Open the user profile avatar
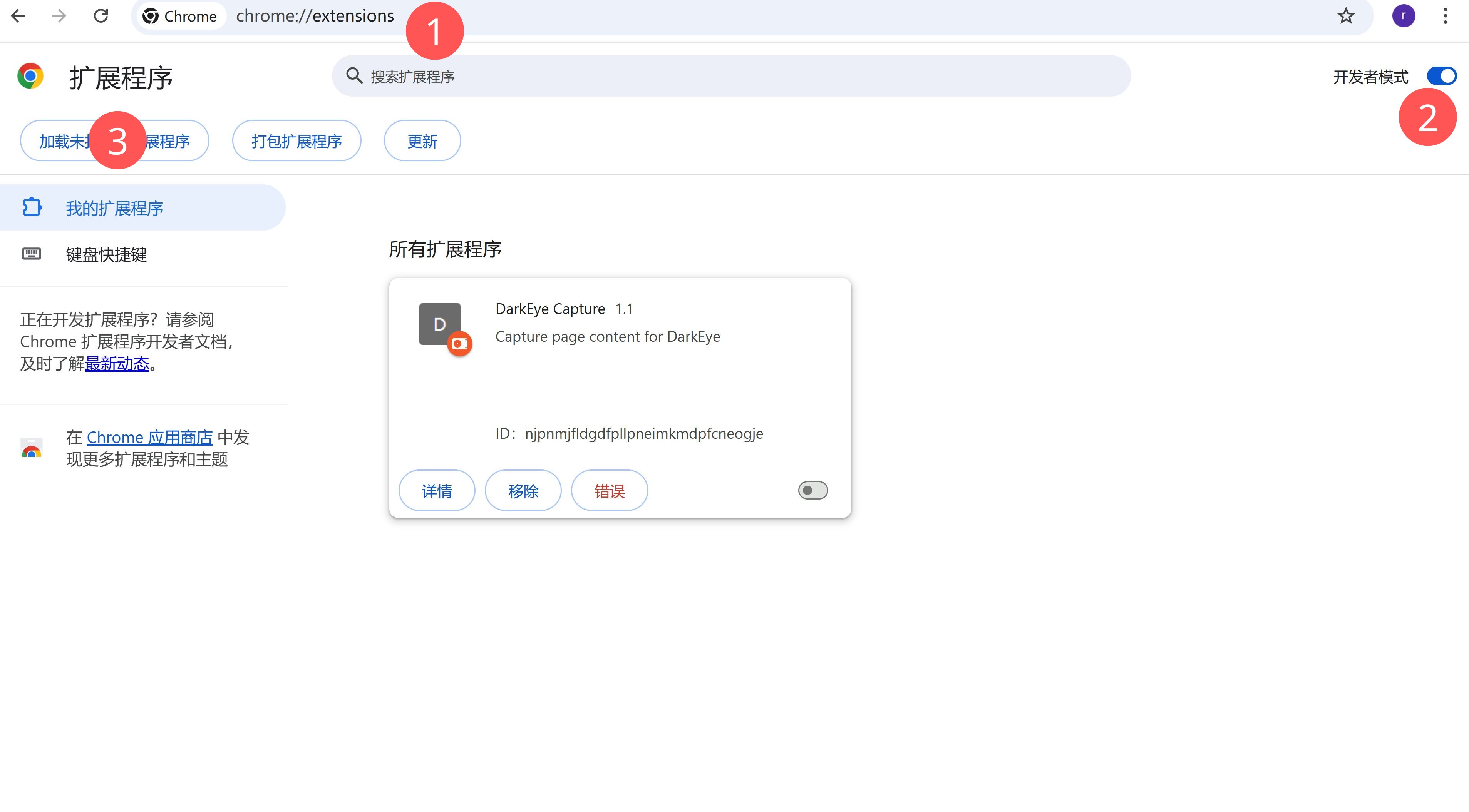The height and width of the screenshot is (812, 1469). pyautogui.click(x=1404, y=16)
